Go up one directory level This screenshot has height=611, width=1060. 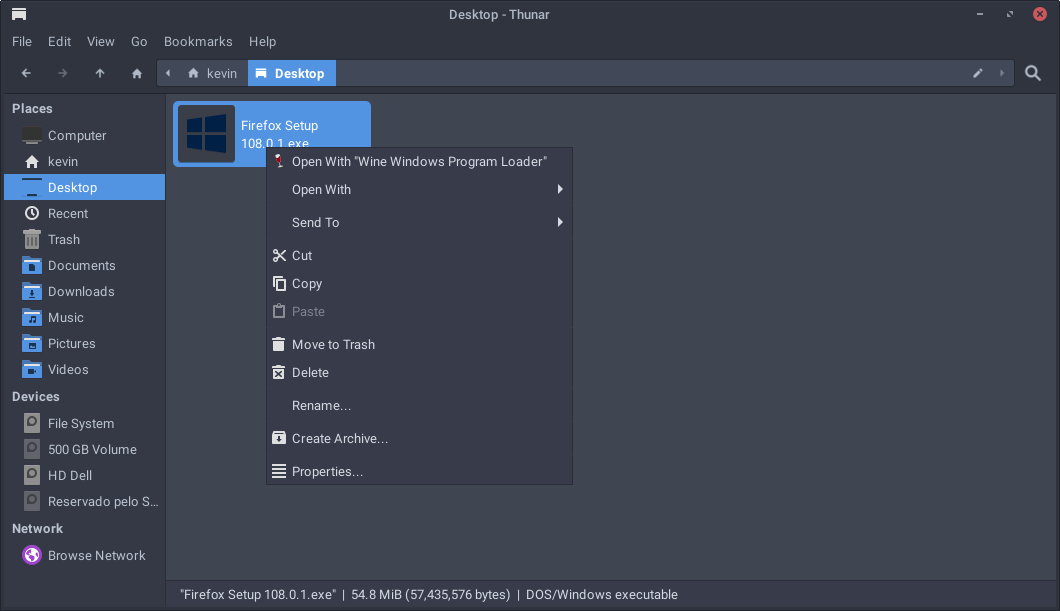[x=100, y=73]
